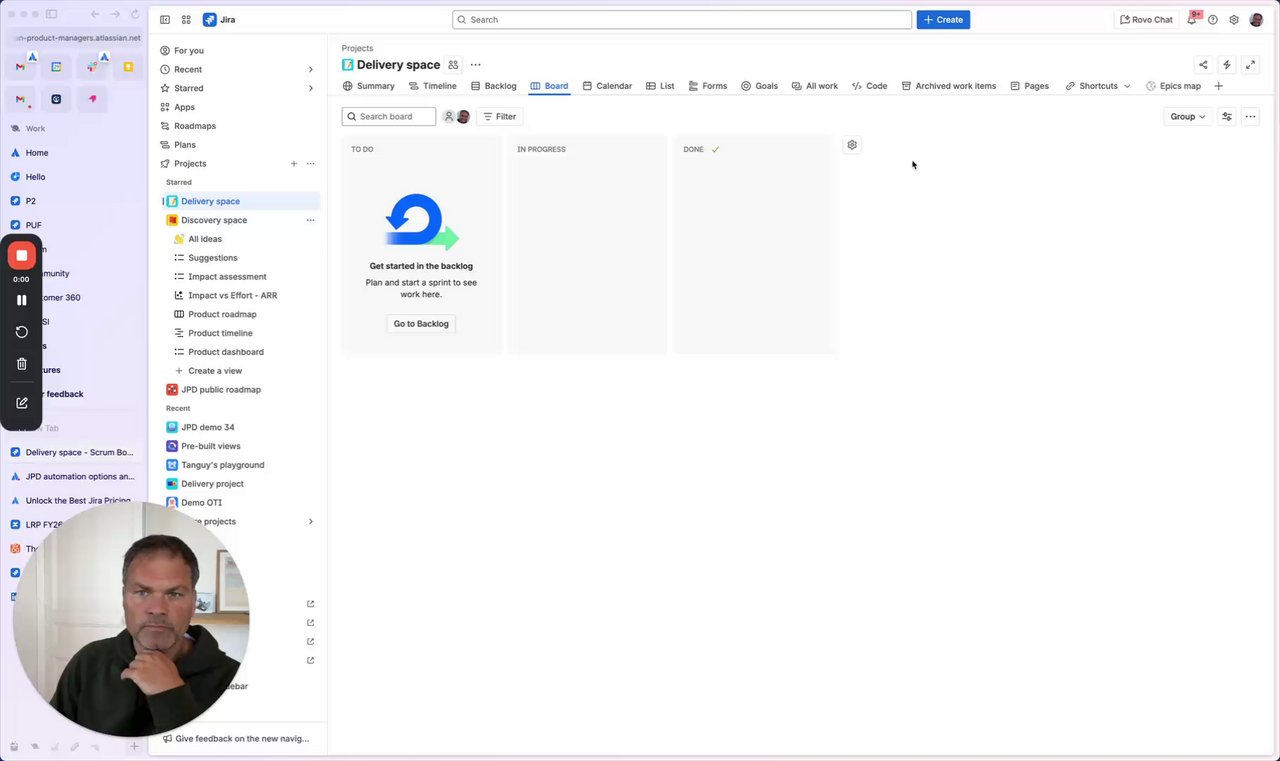Open the Help question mark menu

click(1213, 20)
